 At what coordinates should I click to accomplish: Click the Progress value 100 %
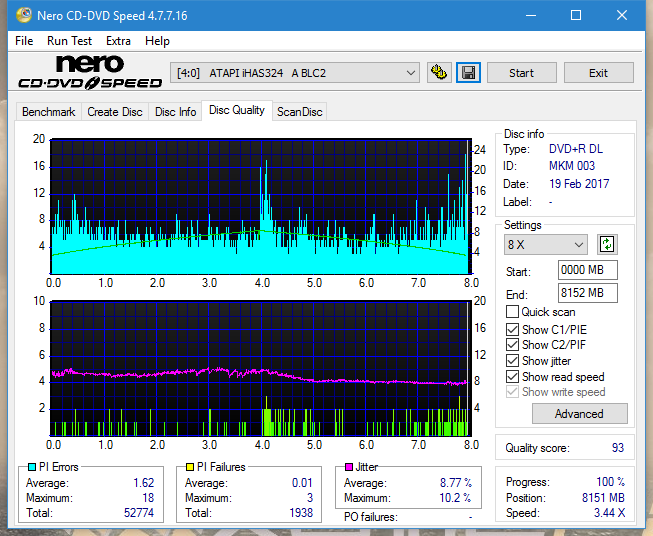tap(611, 482)
